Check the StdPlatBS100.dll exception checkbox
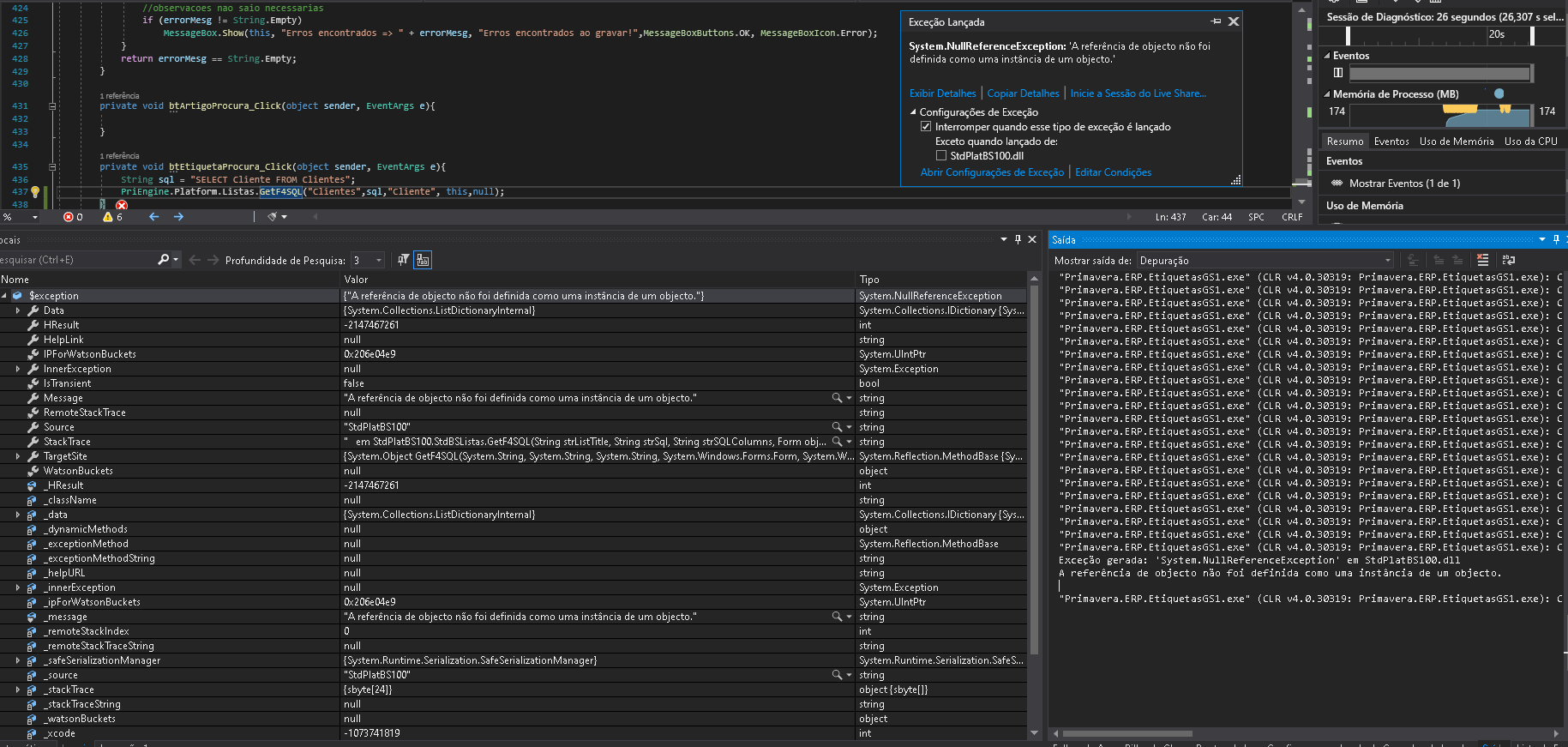 tap(941, 156)
